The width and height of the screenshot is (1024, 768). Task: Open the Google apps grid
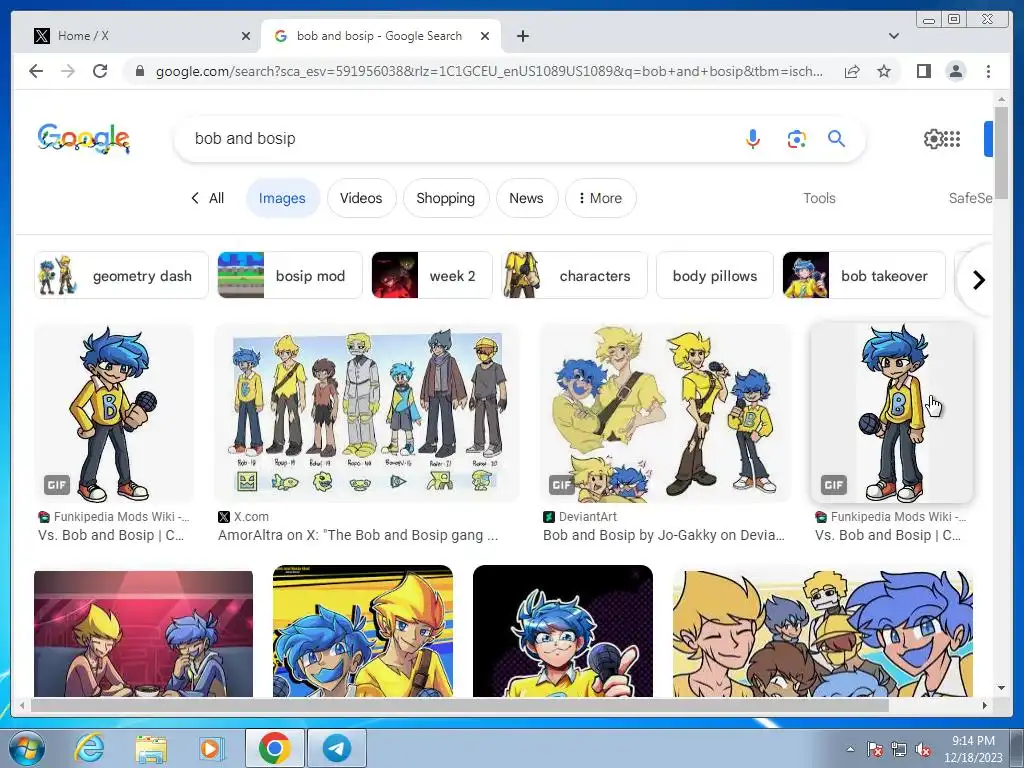[953, 138]
